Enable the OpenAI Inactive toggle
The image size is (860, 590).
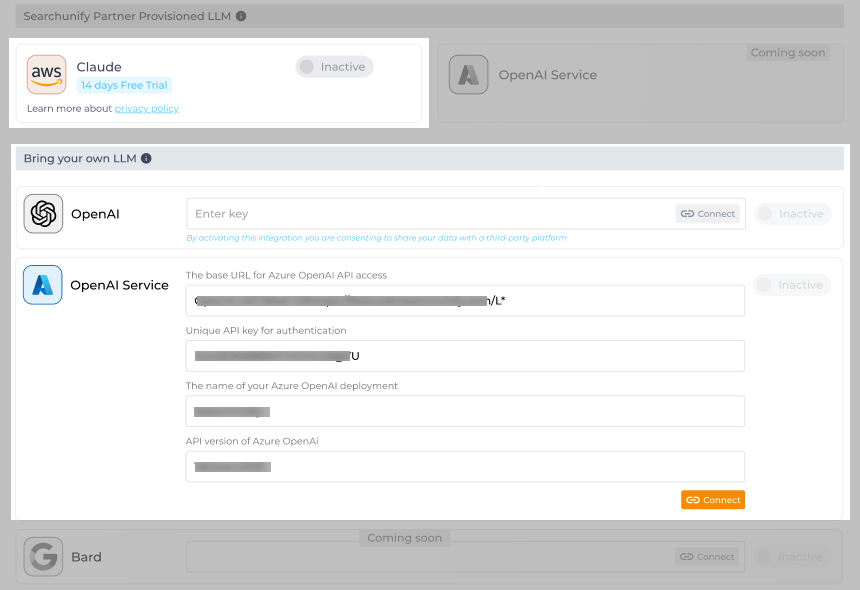point(792,214)
